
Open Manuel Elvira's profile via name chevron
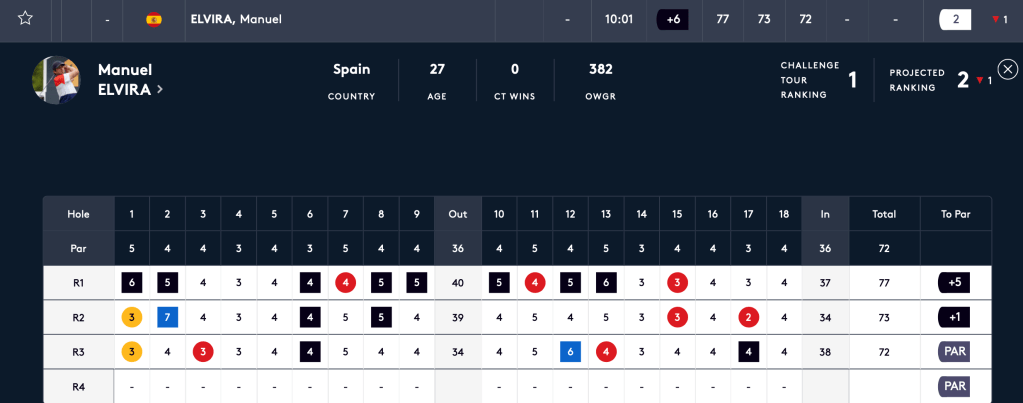[x=159, y=90]
